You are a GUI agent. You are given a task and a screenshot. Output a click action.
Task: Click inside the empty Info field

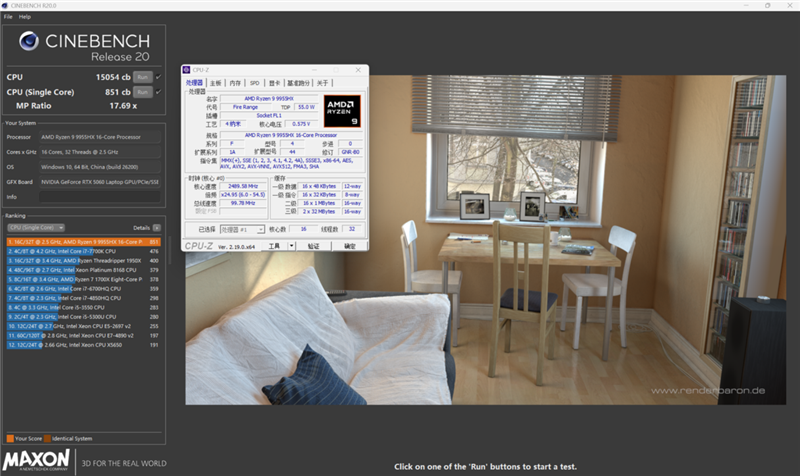pos(100,197)
